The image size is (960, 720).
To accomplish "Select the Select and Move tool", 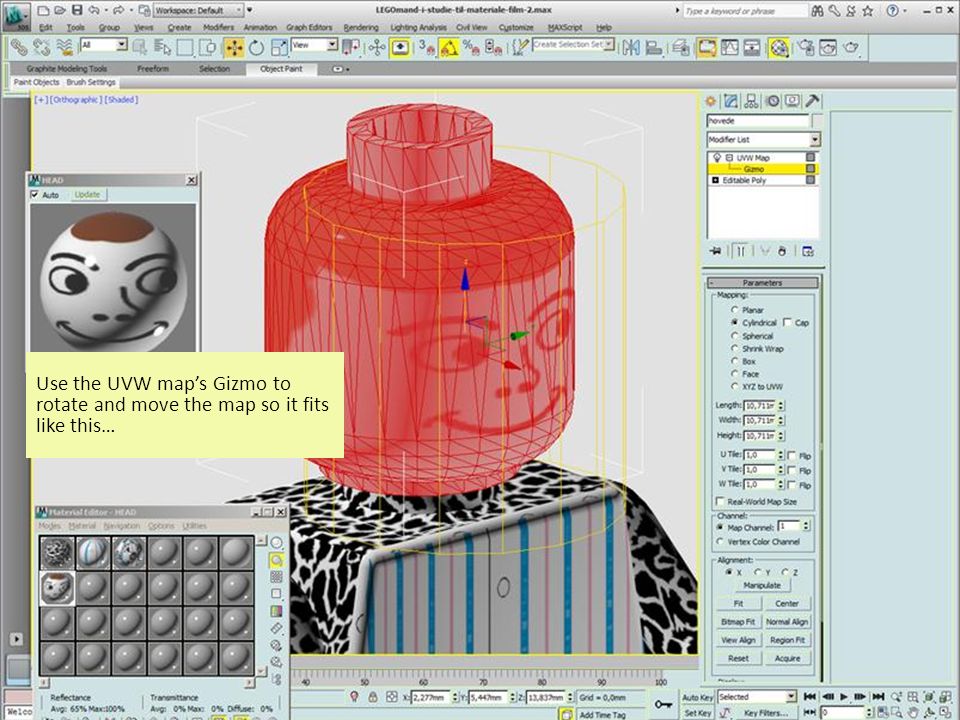I will pos(234,47).
